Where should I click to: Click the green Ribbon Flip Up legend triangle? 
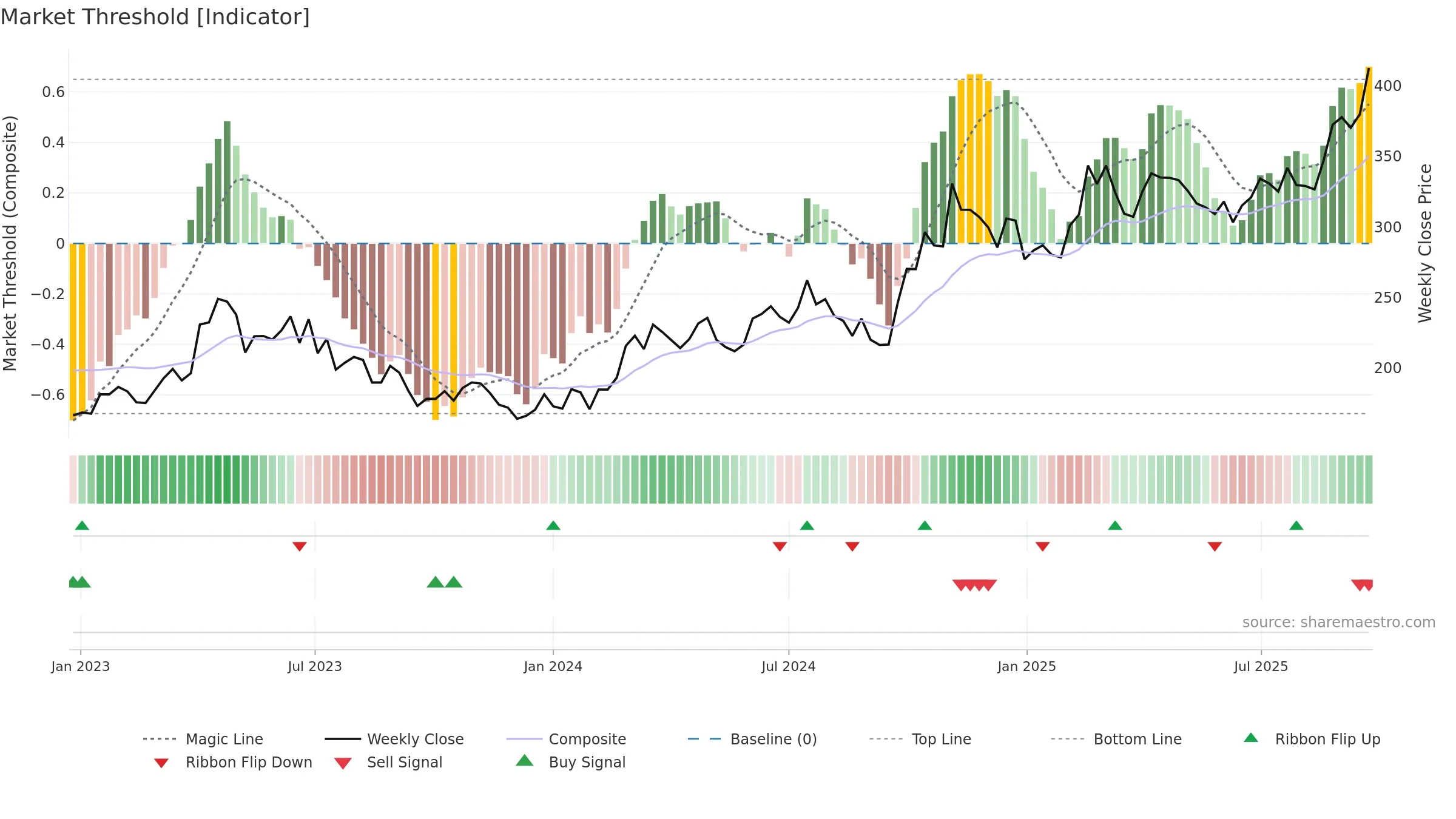[1251, 738]
